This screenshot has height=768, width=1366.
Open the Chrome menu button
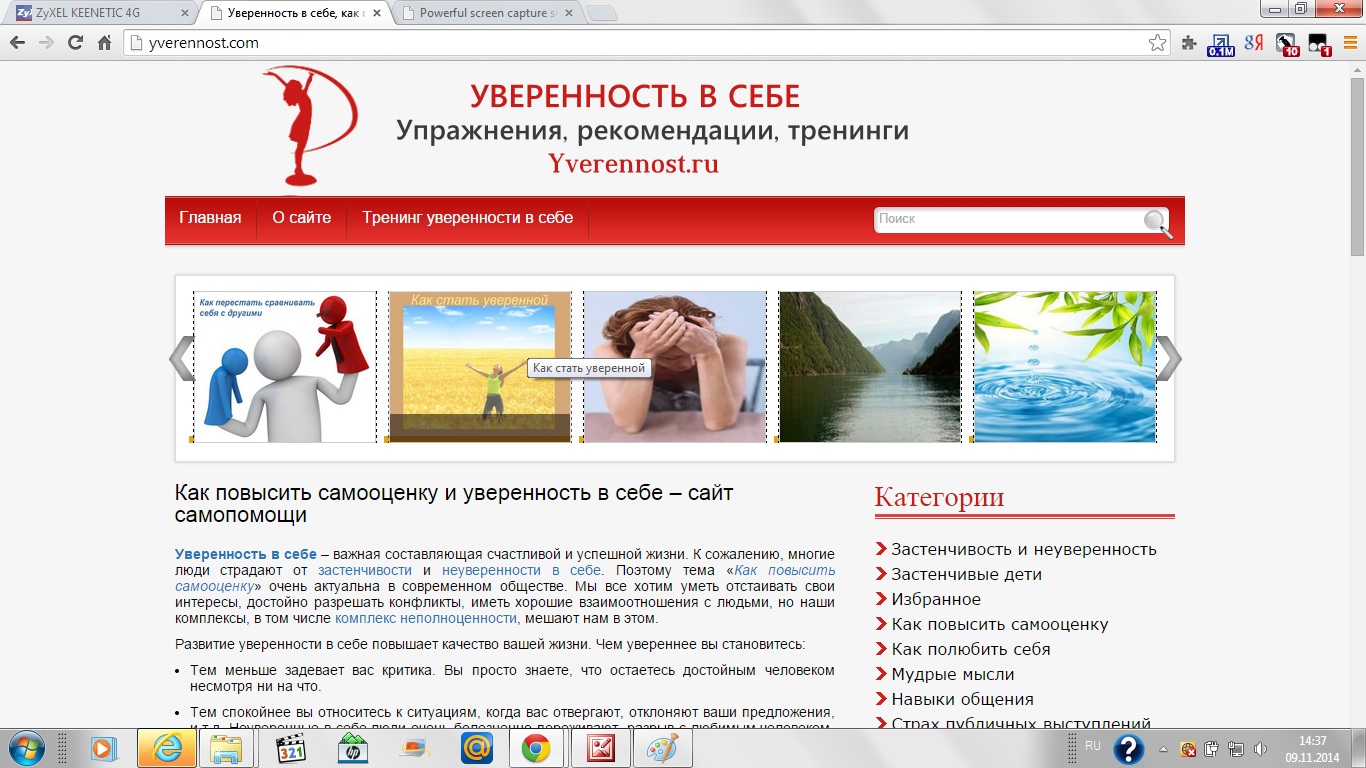coord(1350,43)
